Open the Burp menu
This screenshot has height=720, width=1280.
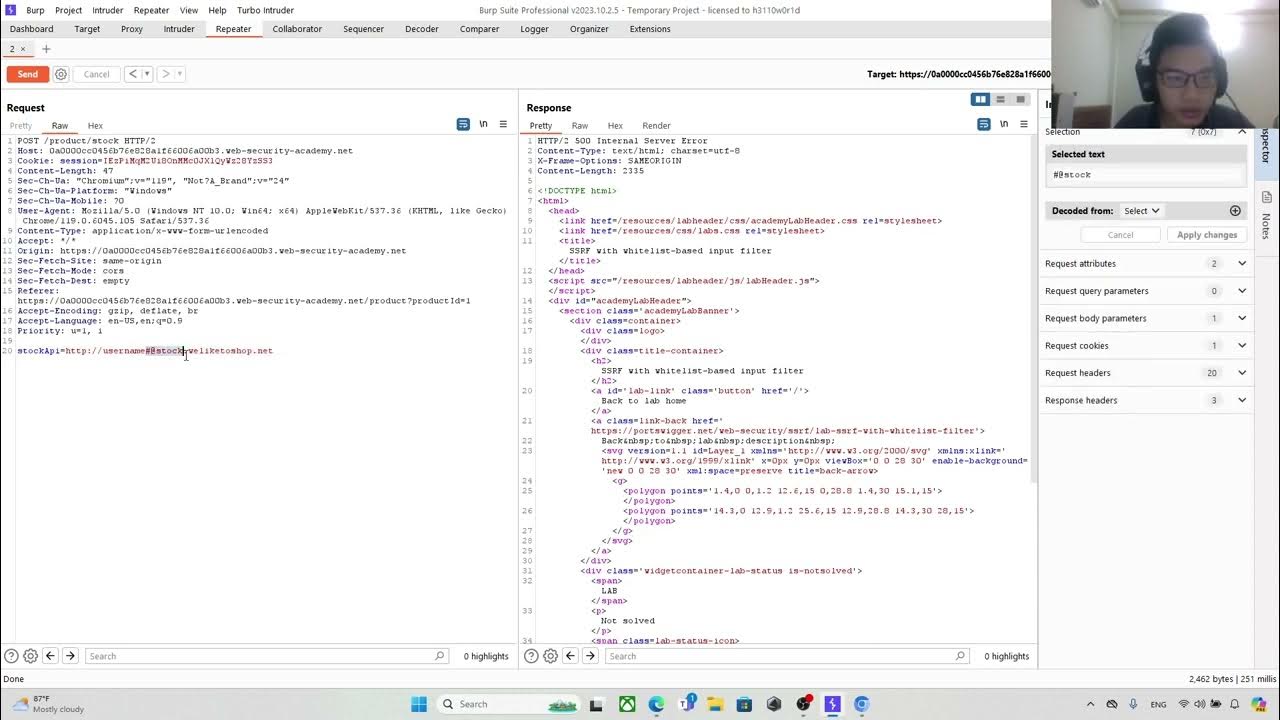click(35, 10)
